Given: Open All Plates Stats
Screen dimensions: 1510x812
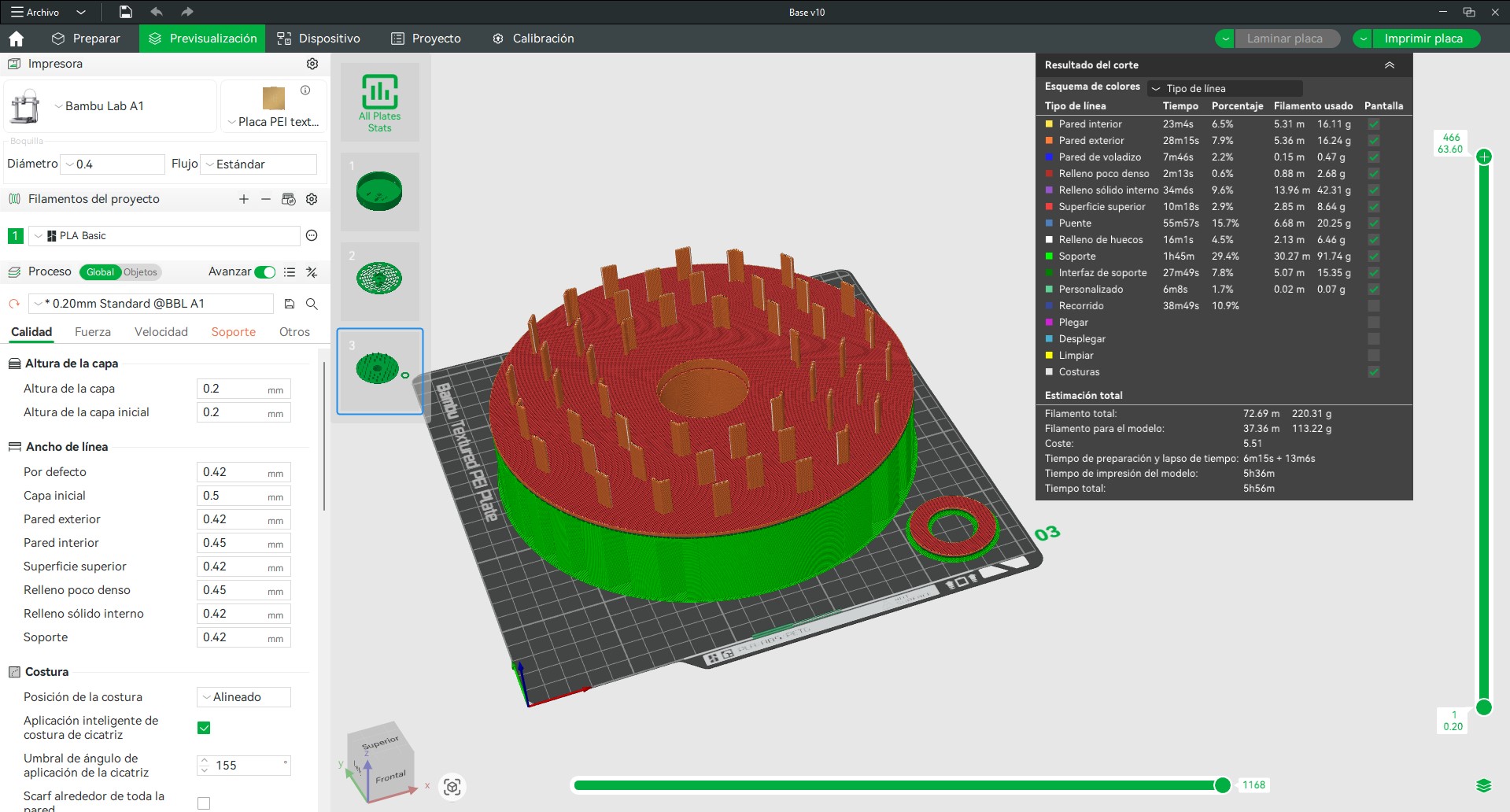Looking at the screenshot, I should click(380, 102).
